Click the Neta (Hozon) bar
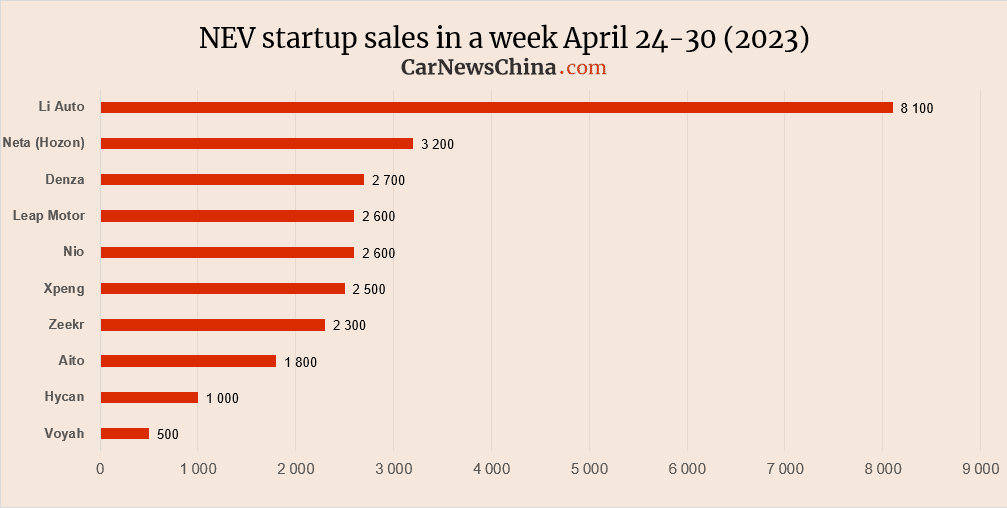This screenshot has height=508, width=1007. pyautogui.click(x=256, y=143)
